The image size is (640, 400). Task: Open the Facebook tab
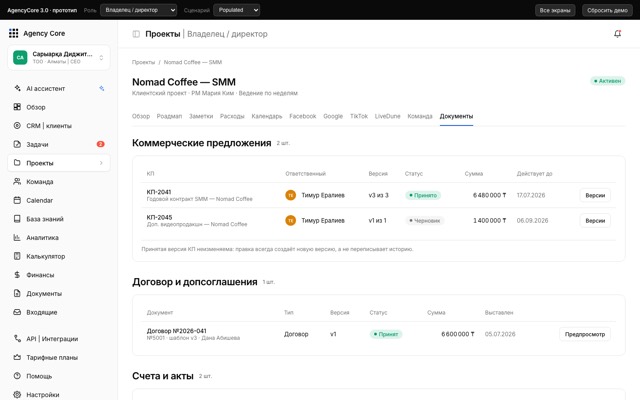[303, 116]
